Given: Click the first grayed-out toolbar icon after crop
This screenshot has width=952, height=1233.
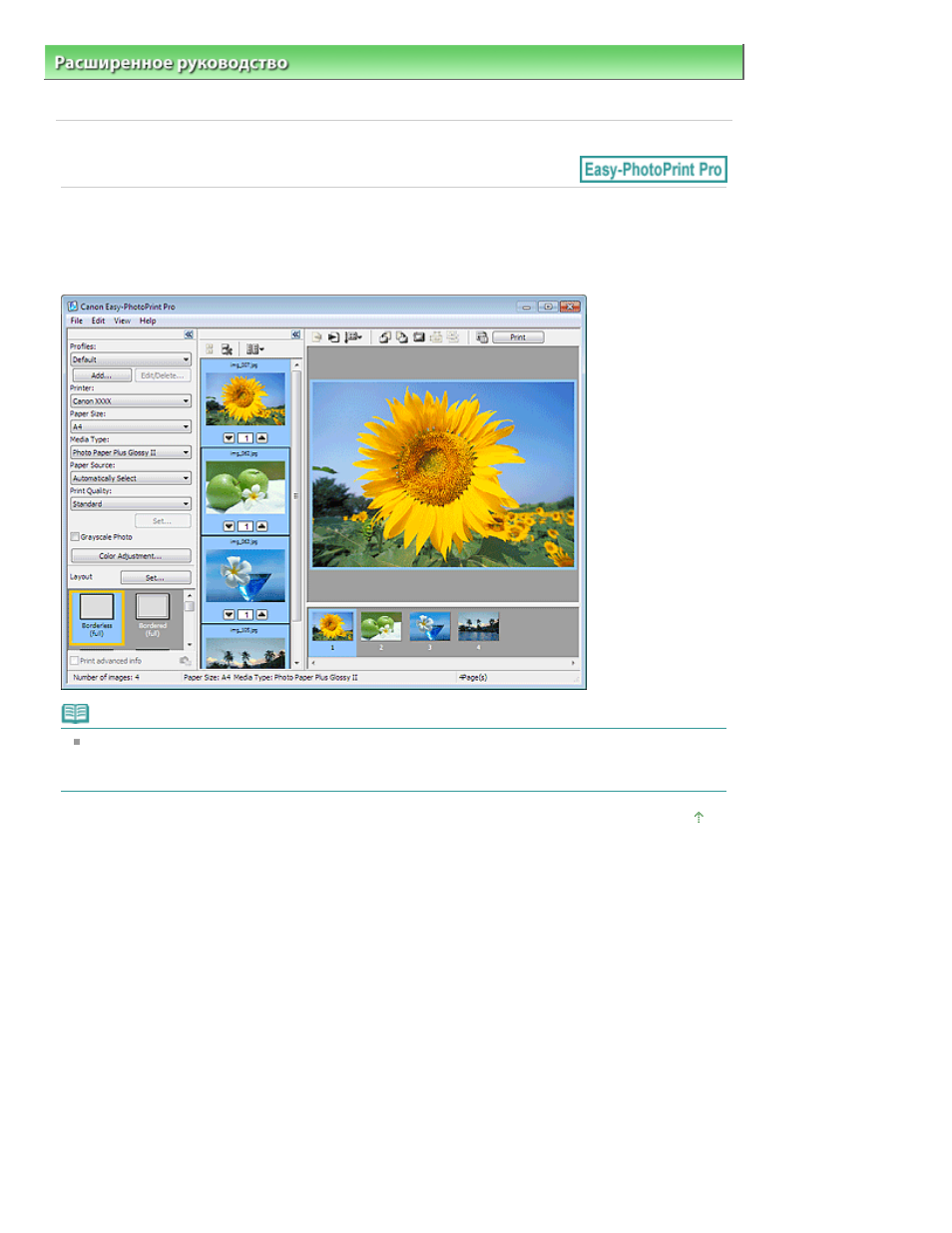Looking at the screenshot, I should pos(436,337).
